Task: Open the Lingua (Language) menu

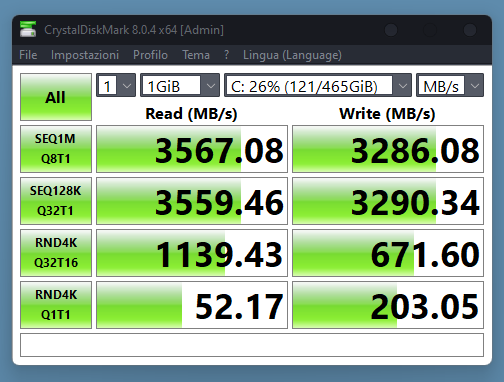Action: 292,55
